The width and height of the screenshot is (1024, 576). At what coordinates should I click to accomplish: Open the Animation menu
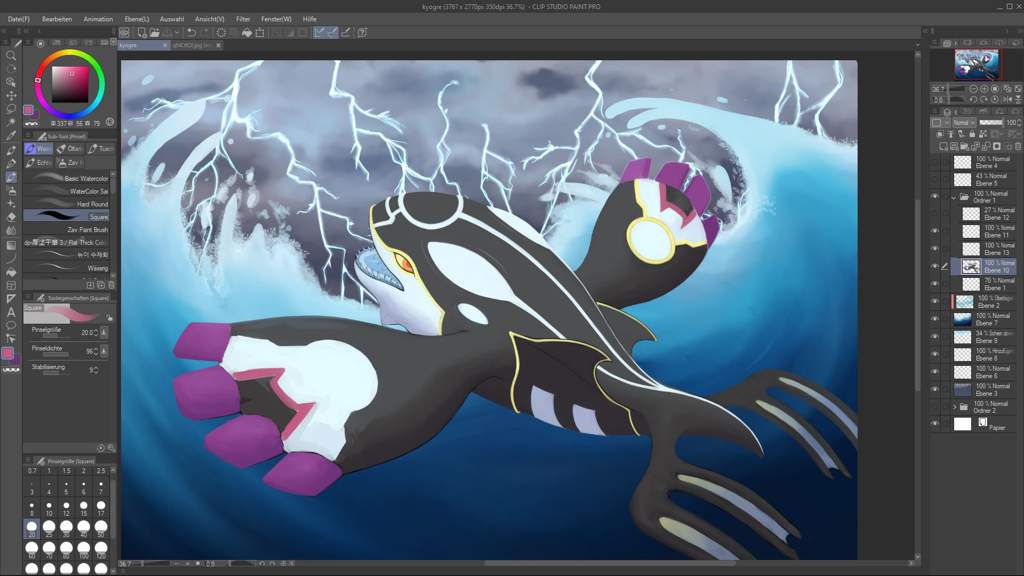pos(98,19)
